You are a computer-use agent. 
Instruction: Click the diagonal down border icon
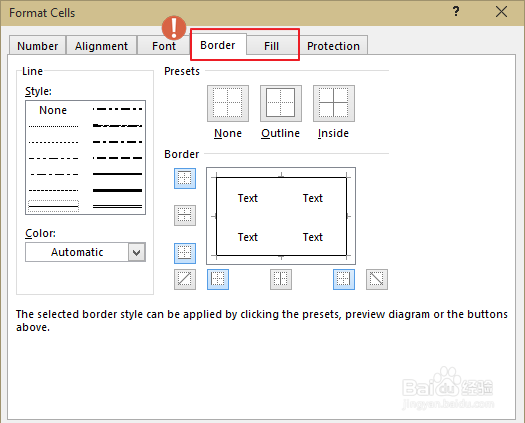(377, 279)
